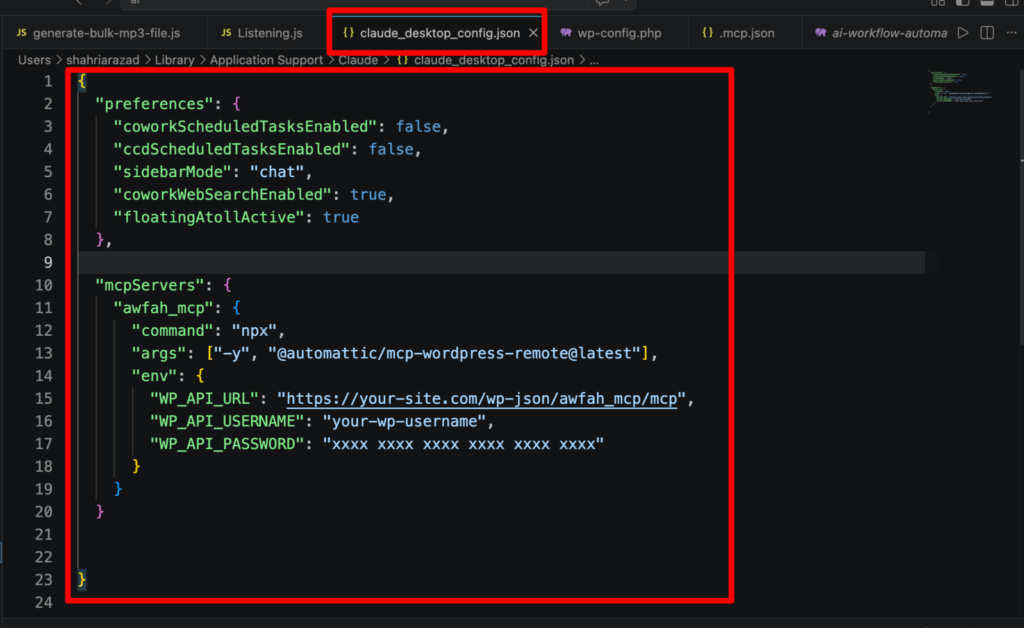Image resolution: width=1024 pixels, height=628 pixels.
Task: Expand the trailing ellipsis breadcrumb symbol
Action: 594,60
